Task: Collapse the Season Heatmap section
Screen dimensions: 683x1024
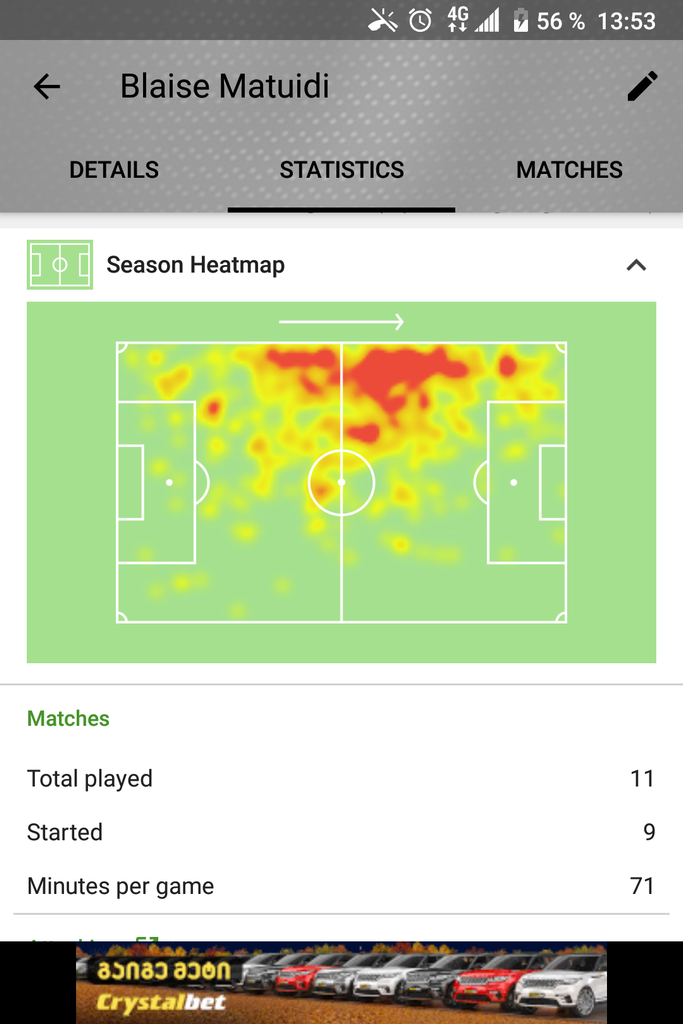Action: [637, 264]
